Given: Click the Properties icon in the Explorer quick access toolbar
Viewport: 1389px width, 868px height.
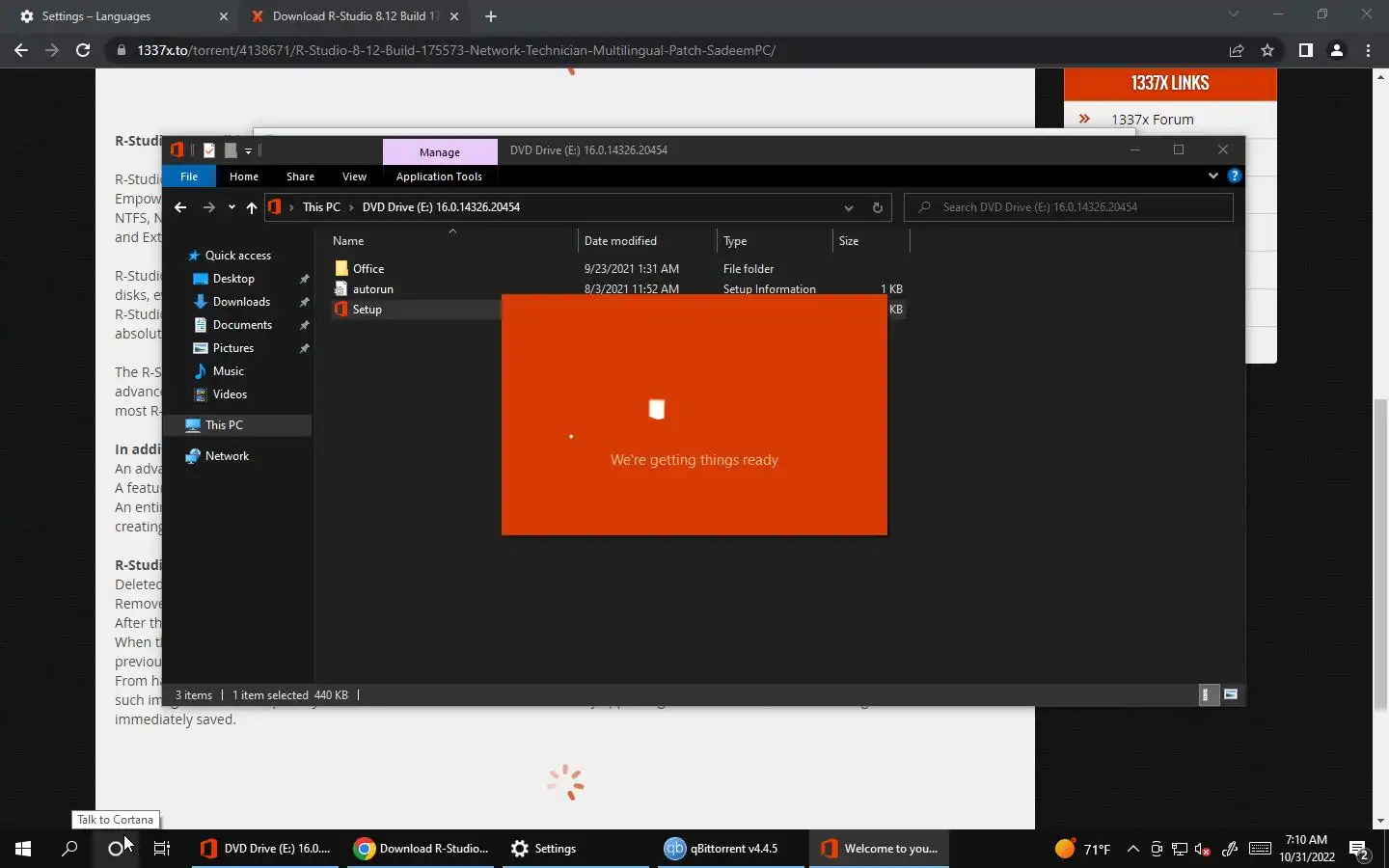Looking at the screenshot, I should click(x=209, y=149).
